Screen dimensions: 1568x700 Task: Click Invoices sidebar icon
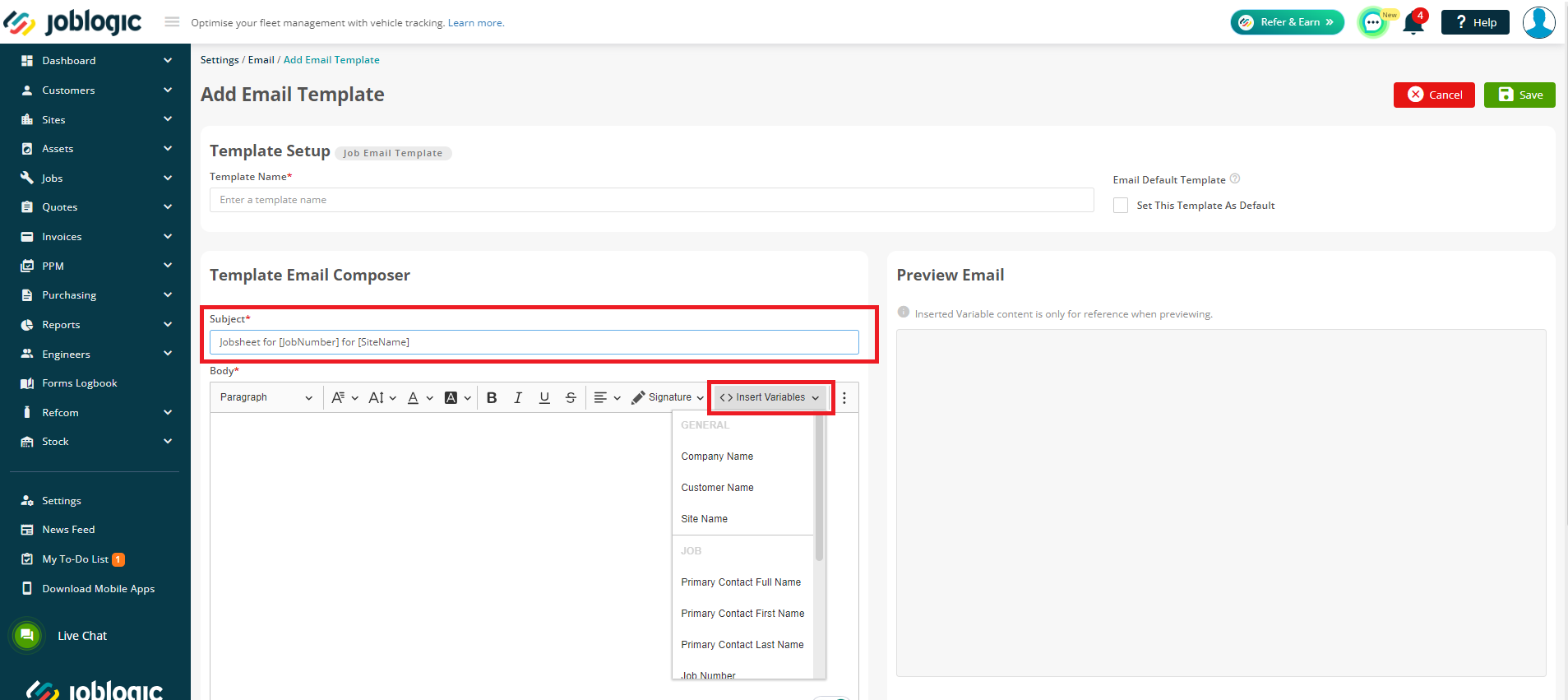point(27,237)
